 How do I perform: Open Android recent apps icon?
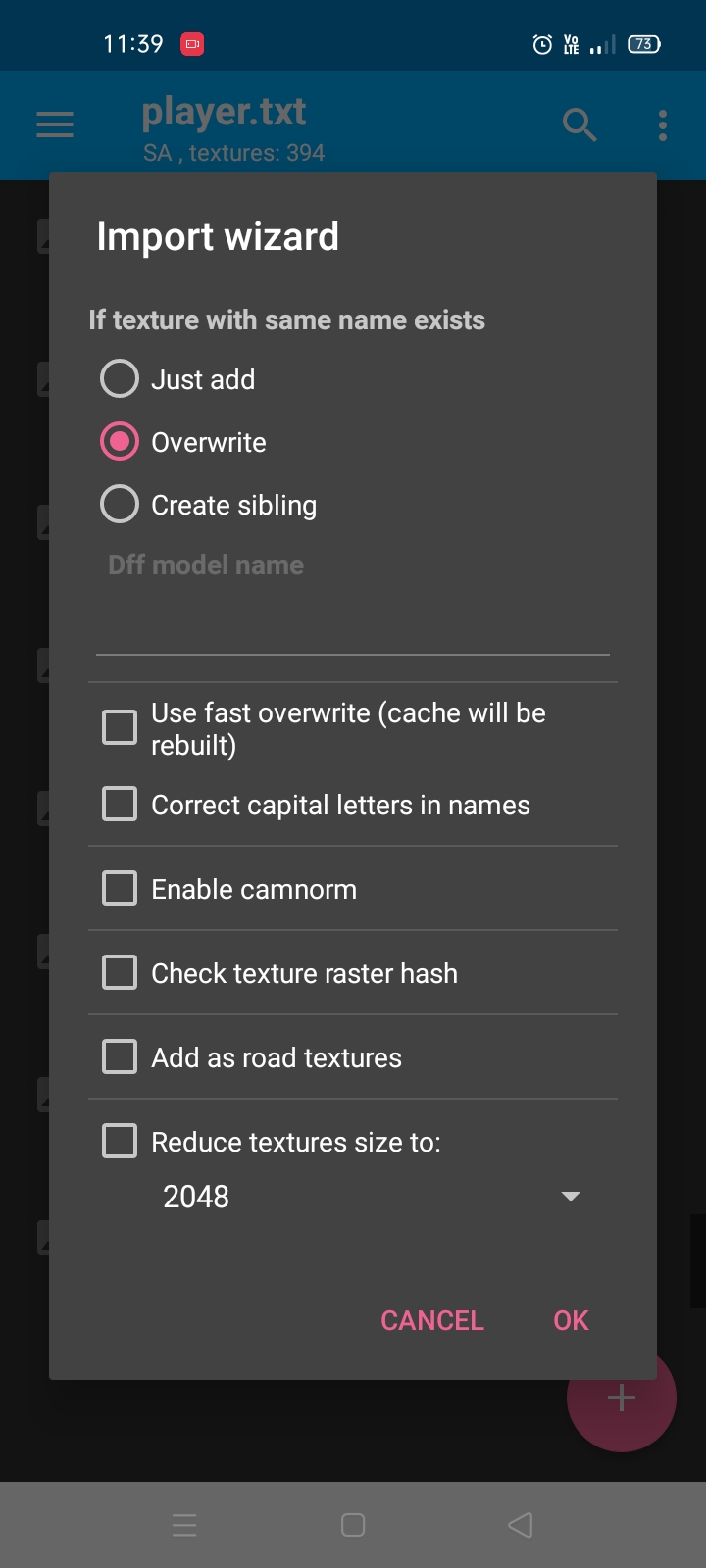[184, 1525]
